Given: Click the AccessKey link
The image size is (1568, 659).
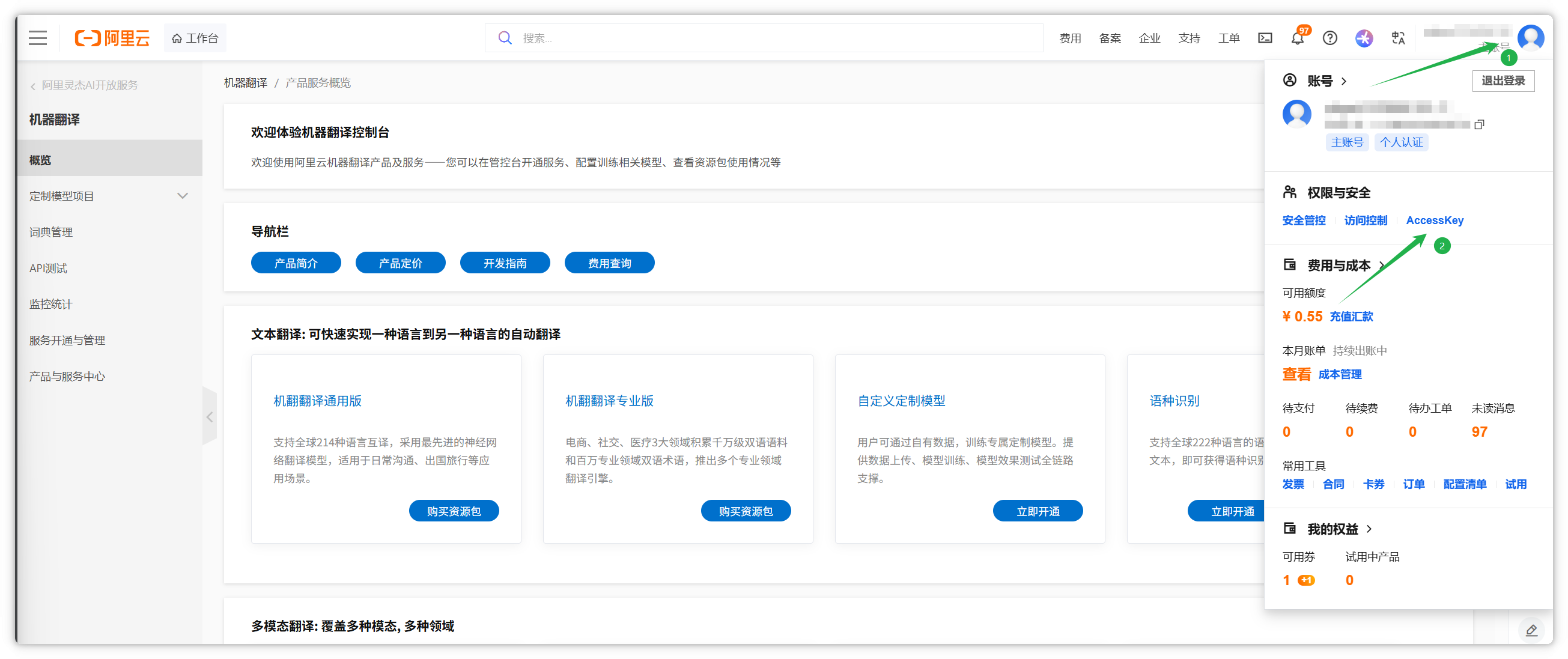Looking at the screenshot, I should (x=1434, y=220).
